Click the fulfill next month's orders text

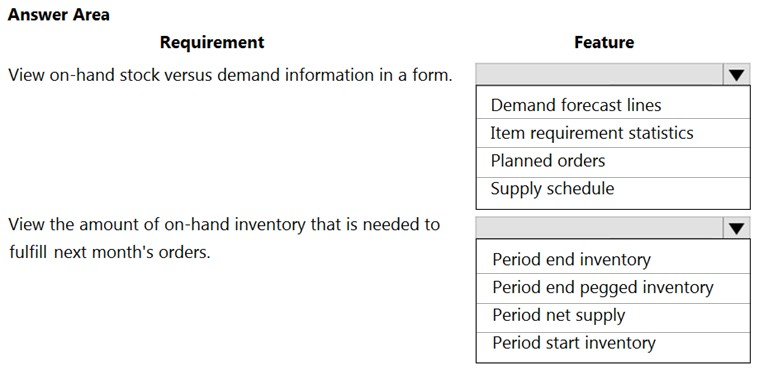pyautogui.click(x=109, y=252)
